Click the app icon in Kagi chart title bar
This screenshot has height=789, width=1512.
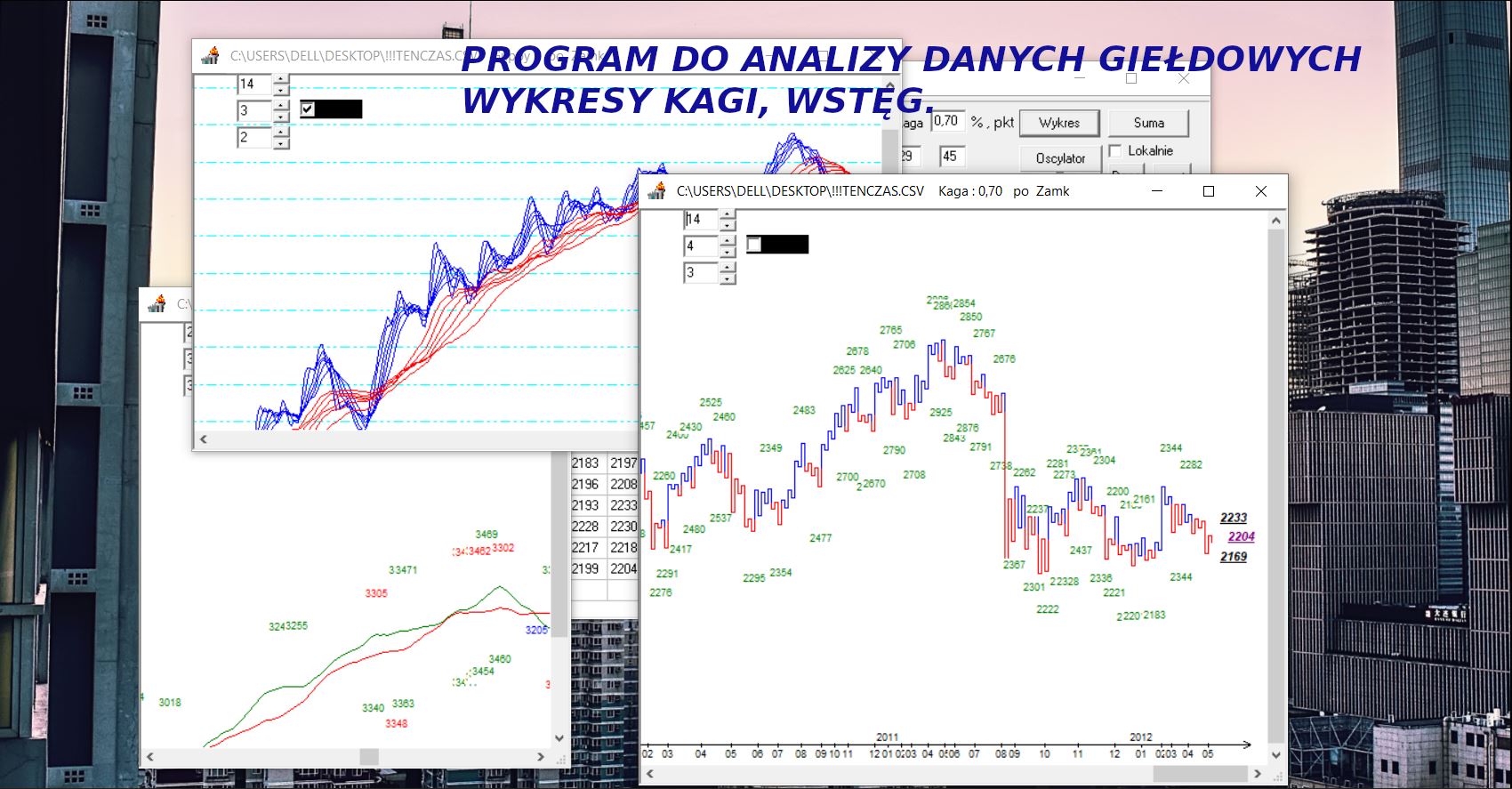657,191
